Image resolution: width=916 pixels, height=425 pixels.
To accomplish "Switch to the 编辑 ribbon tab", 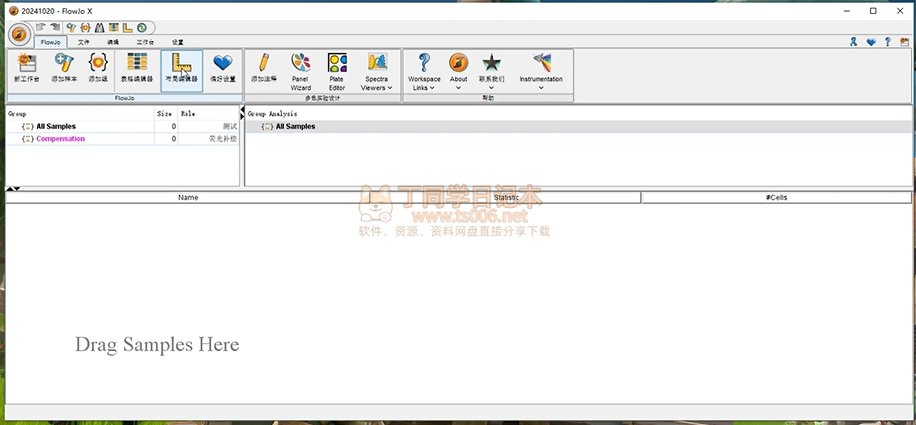I will coord(113,42).
